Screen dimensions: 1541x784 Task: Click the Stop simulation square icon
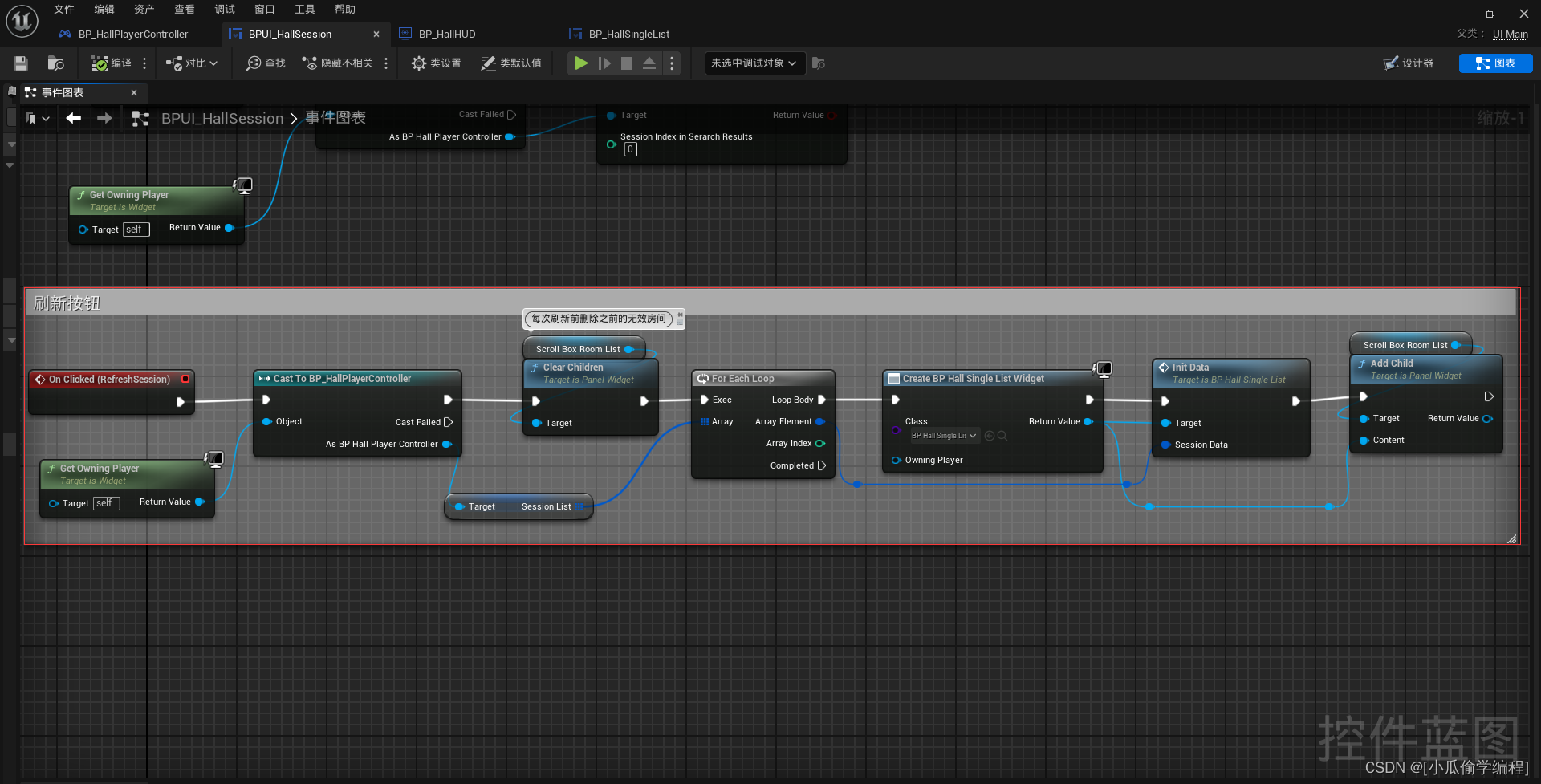coord(627,63)
